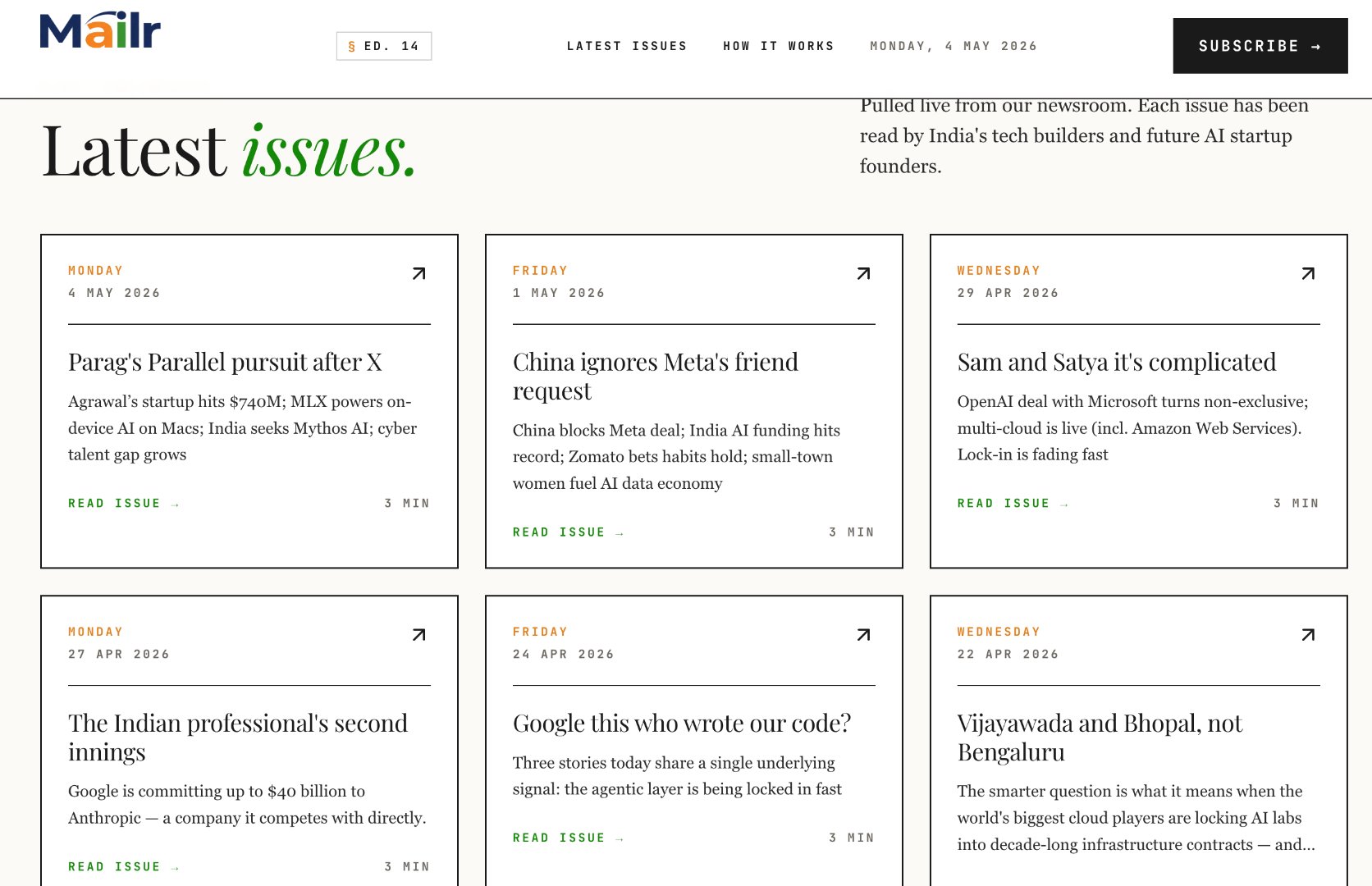
Task: Read issue for Parag's Parallel pursuit
Action: [124, 503]
